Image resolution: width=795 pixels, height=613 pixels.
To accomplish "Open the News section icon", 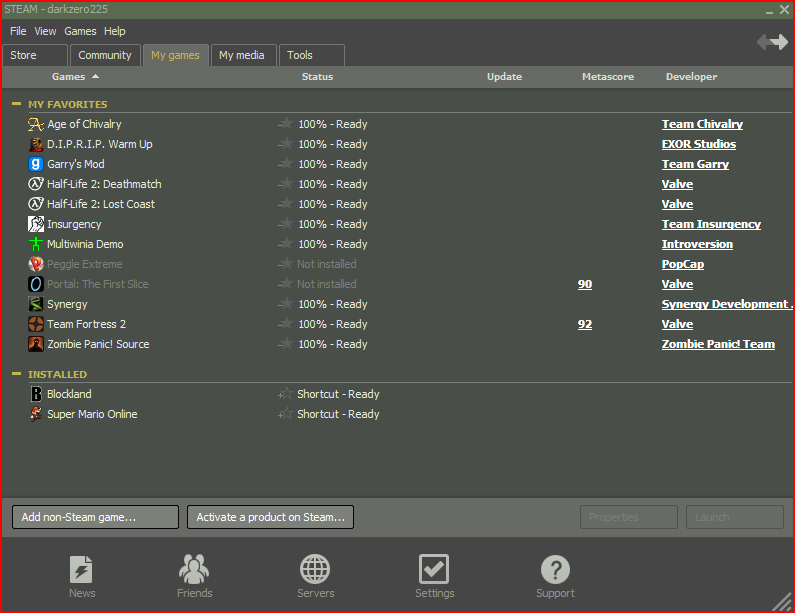I will pos(82,570).
